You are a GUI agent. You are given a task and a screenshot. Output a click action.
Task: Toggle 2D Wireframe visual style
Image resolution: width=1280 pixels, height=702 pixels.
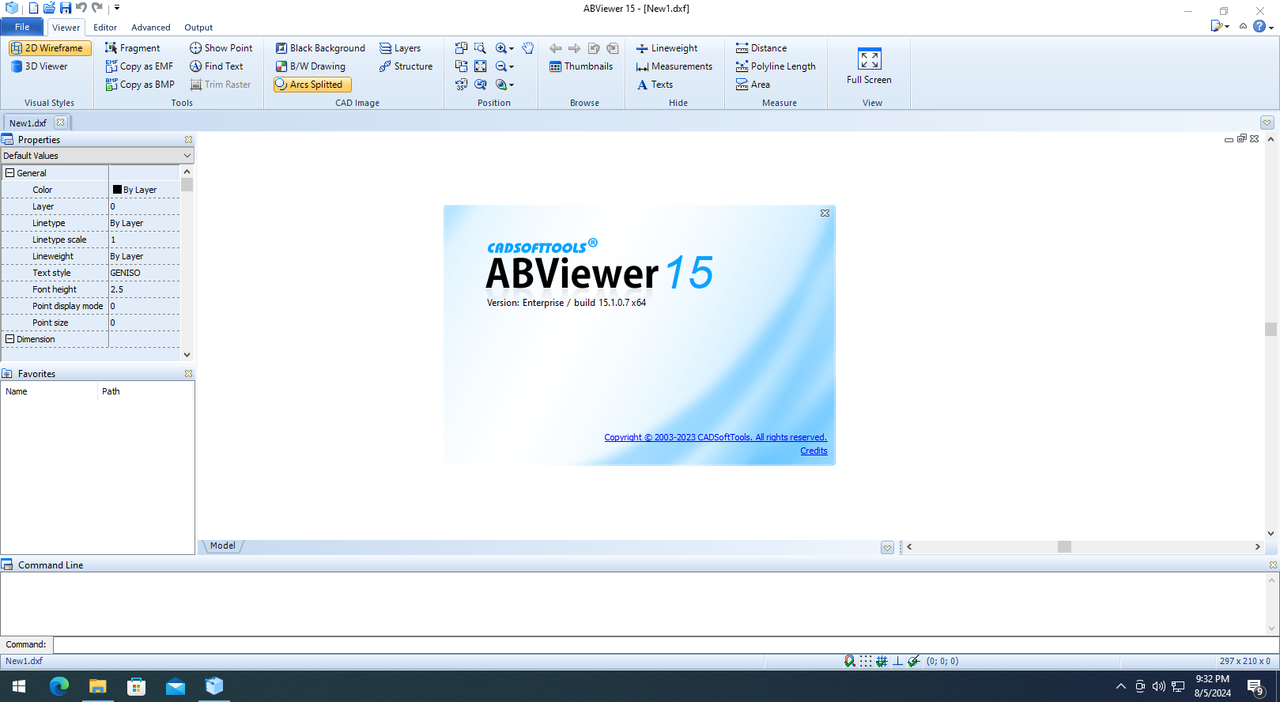pyautogui.click(x=50, y=48)
